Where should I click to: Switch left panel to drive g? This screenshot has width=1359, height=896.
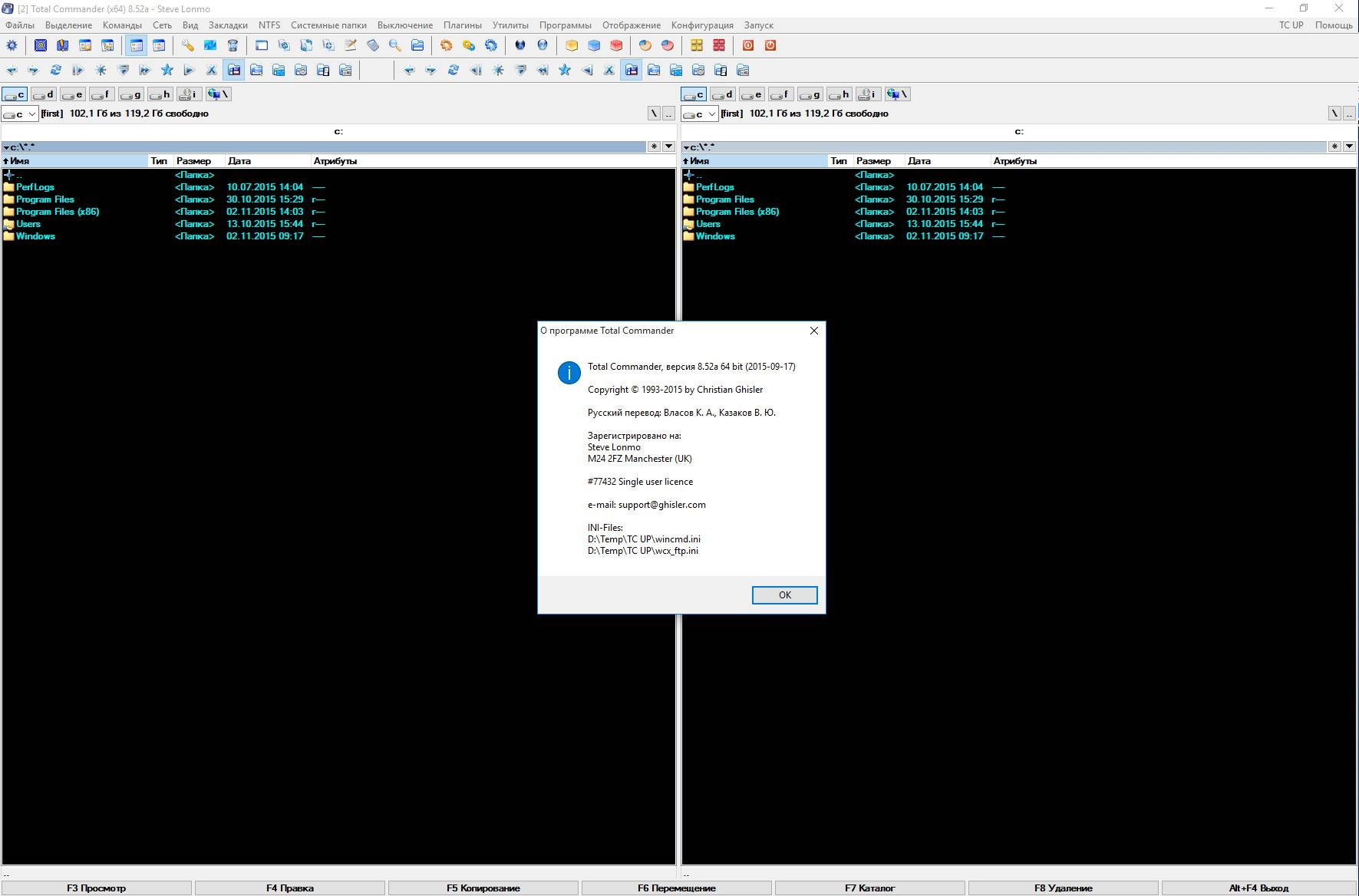[x=131, y=94]
